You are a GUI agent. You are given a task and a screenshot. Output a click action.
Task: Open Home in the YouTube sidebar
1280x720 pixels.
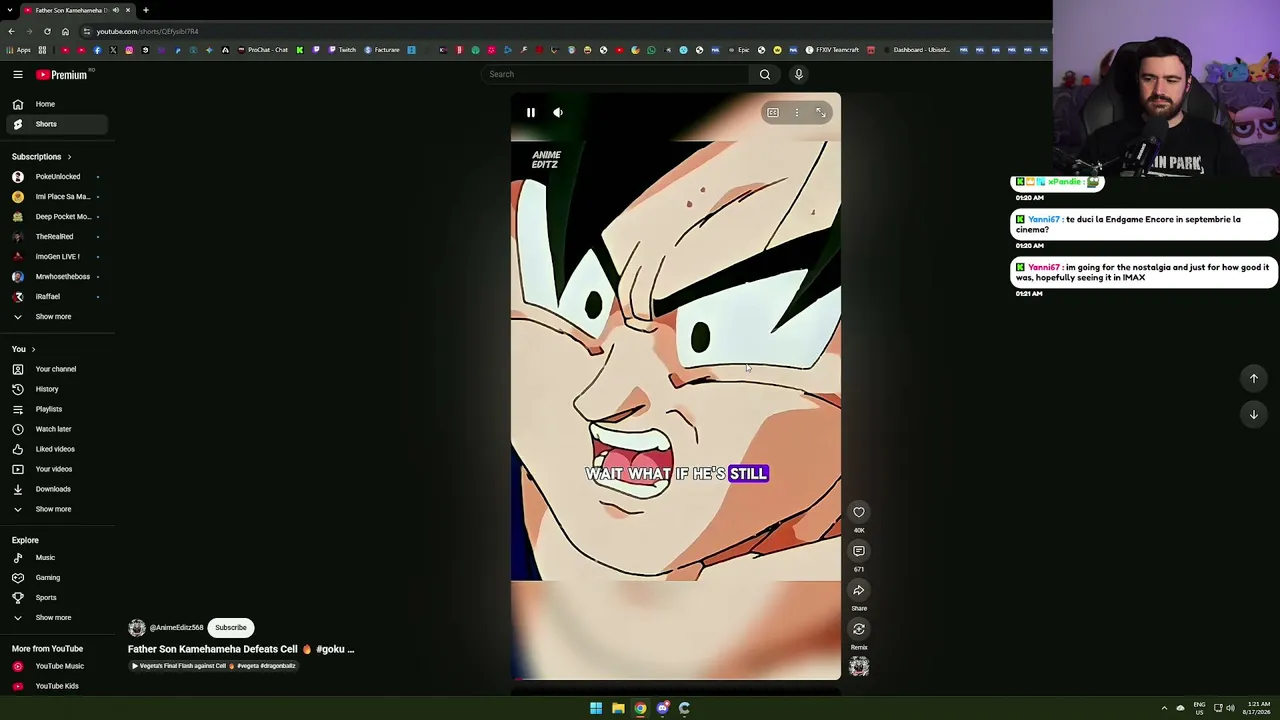coord(56,104)
